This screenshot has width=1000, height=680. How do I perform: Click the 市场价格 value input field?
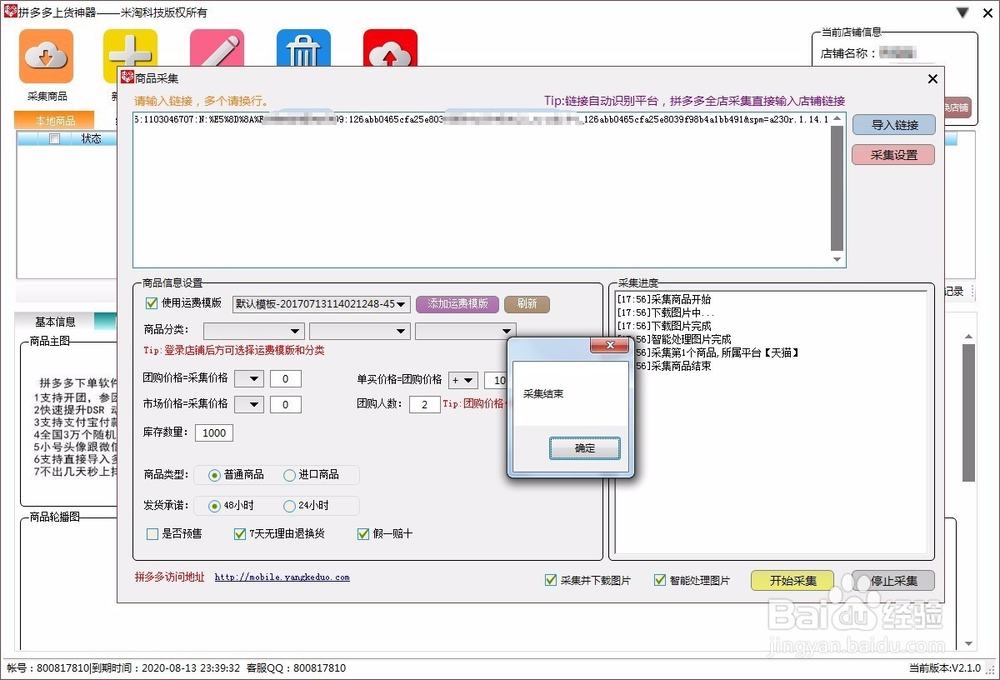(286, 404)
